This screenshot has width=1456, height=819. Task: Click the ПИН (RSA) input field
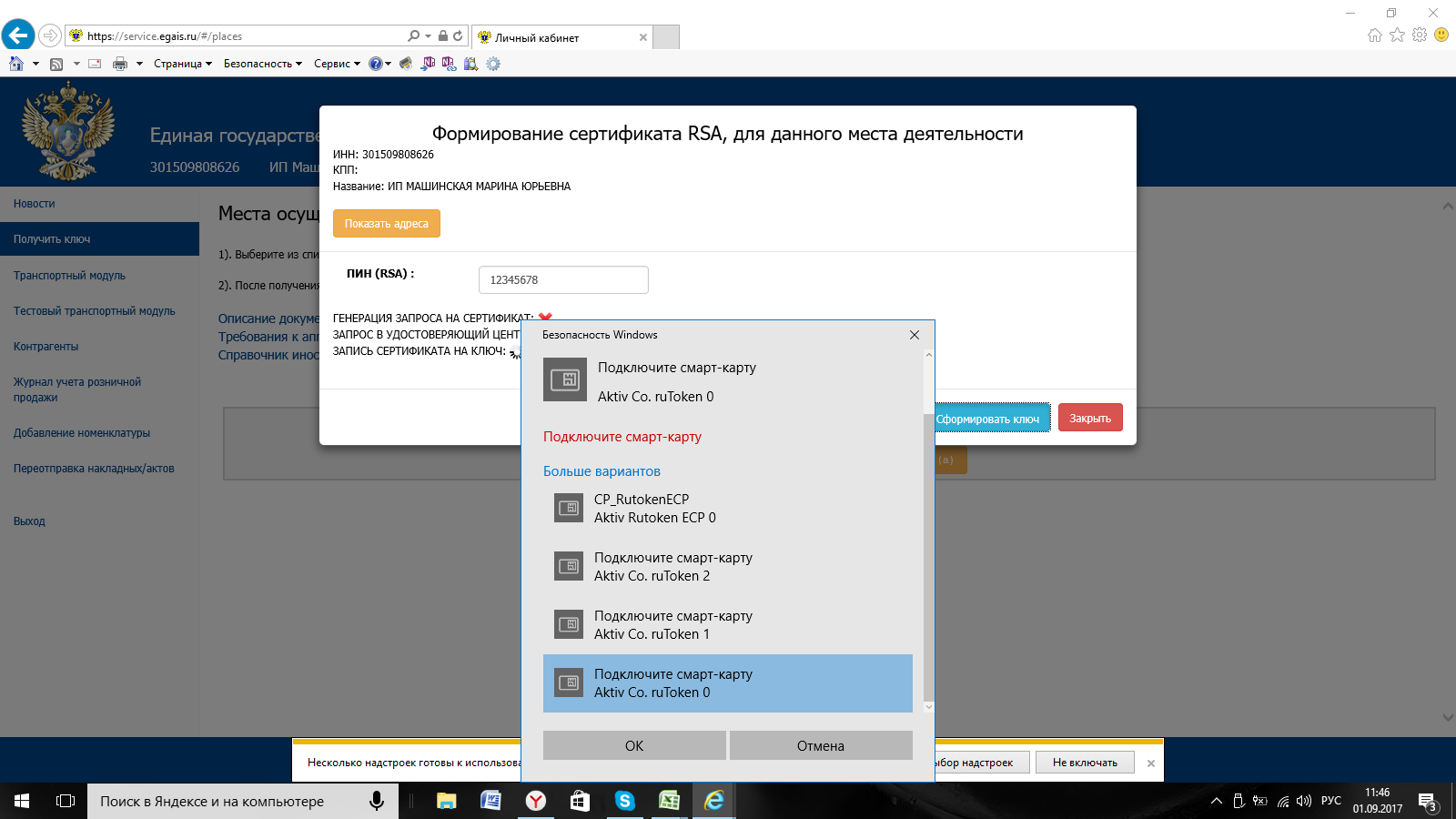point(563,280)
